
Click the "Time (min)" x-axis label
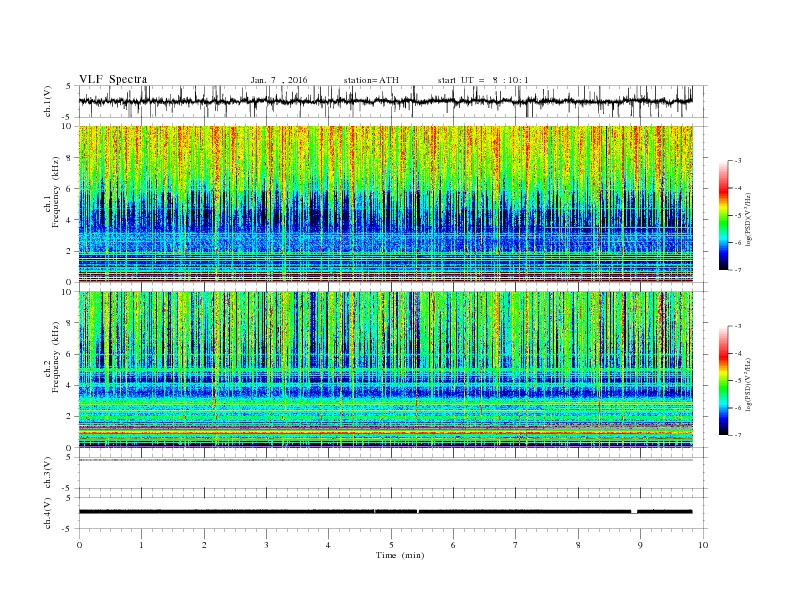point(400,555)
